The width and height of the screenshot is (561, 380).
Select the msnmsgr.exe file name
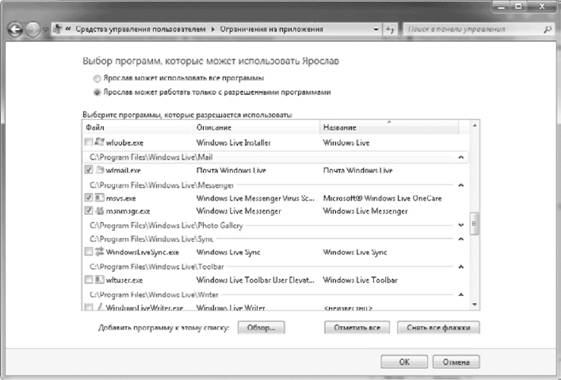128,211
